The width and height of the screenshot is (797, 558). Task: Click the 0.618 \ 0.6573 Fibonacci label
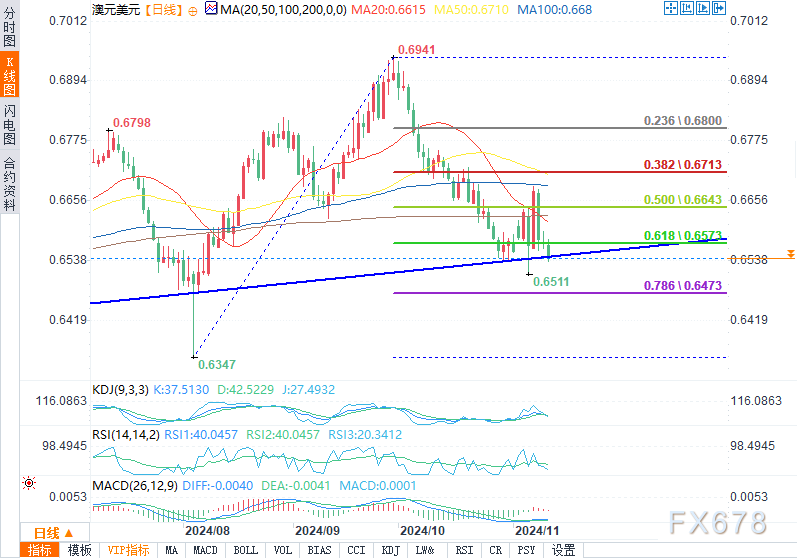pos(683,235)
